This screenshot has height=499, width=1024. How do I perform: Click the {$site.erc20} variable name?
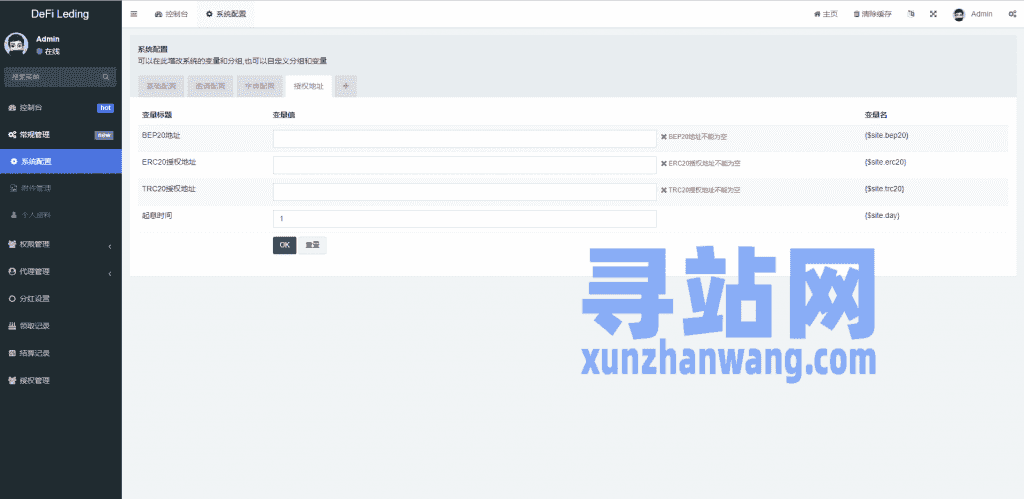click(885, 162)
